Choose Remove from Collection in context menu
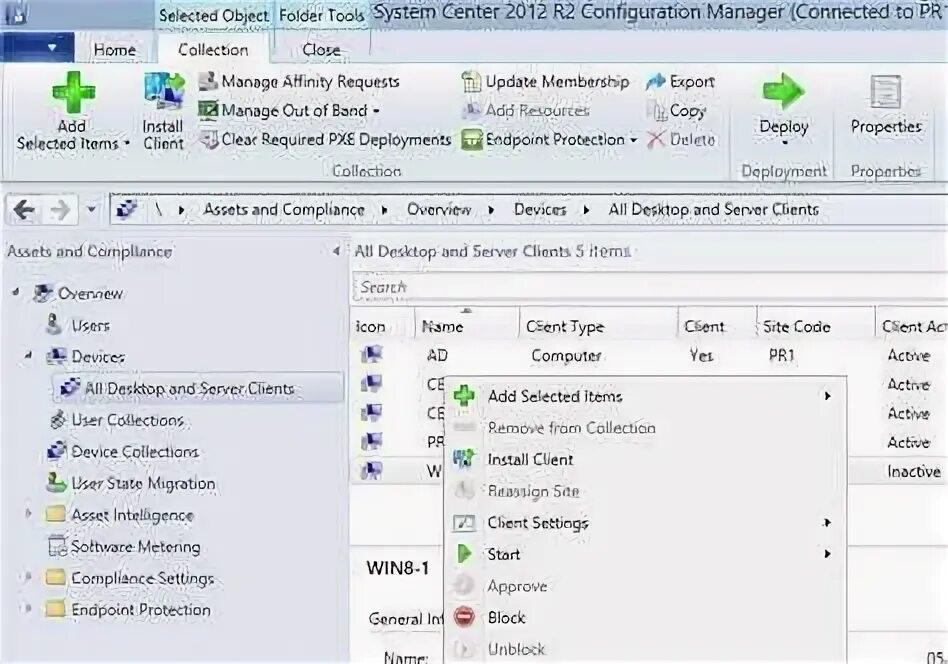Image resolution: width=948 pixels, height=664 pixels. (x=644, y=428)
